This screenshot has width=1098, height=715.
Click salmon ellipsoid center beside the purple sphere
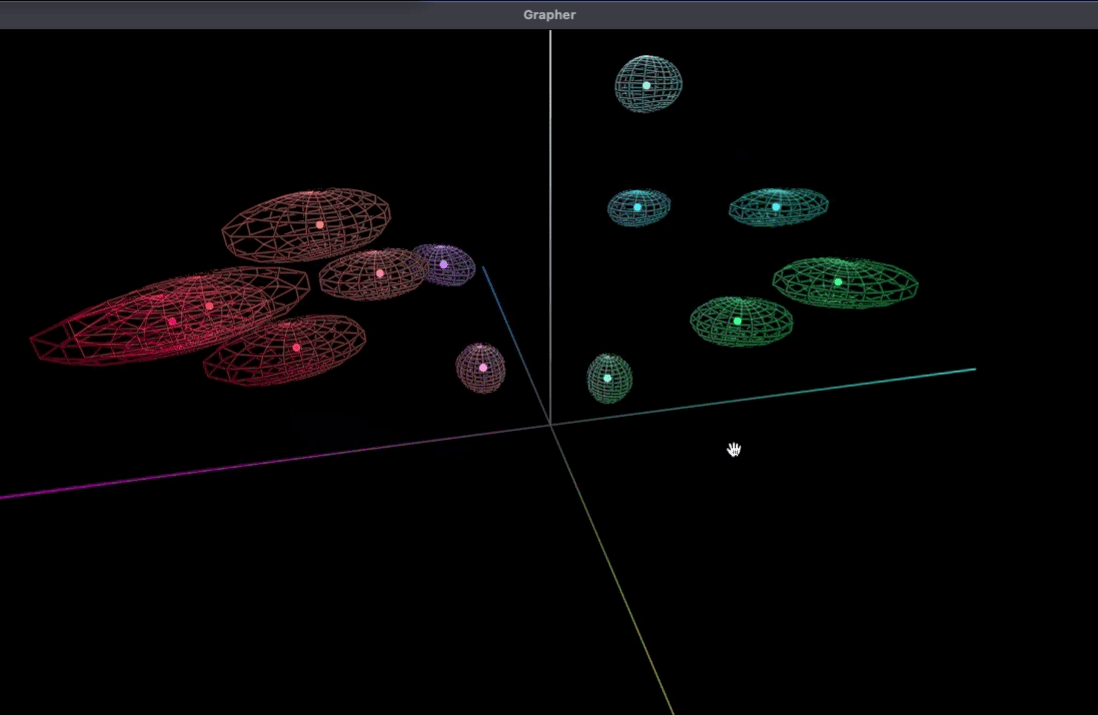(x=380, y=273)
